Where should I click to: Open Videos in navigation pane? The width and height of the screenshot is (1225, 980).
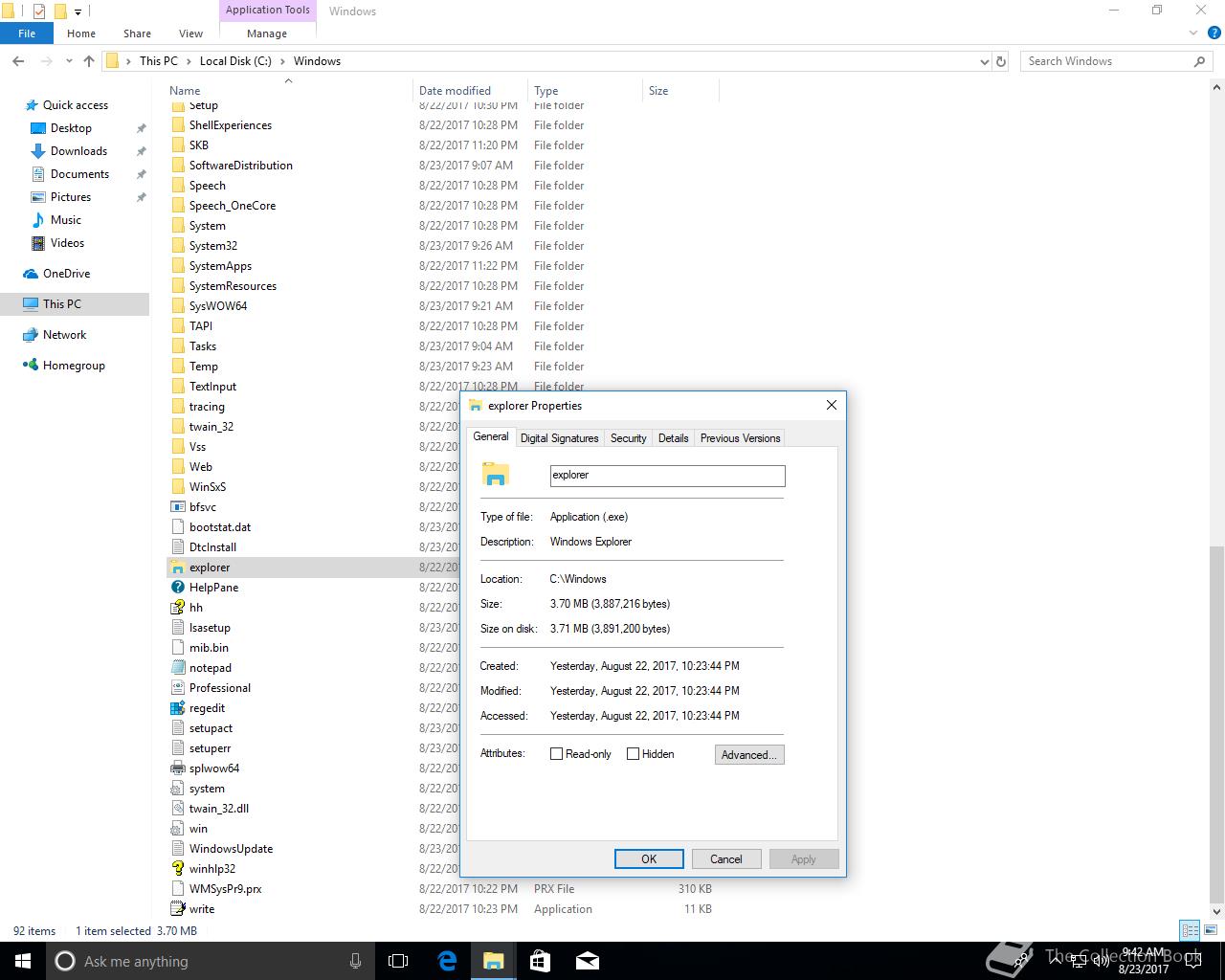click(x=67, y=243)
